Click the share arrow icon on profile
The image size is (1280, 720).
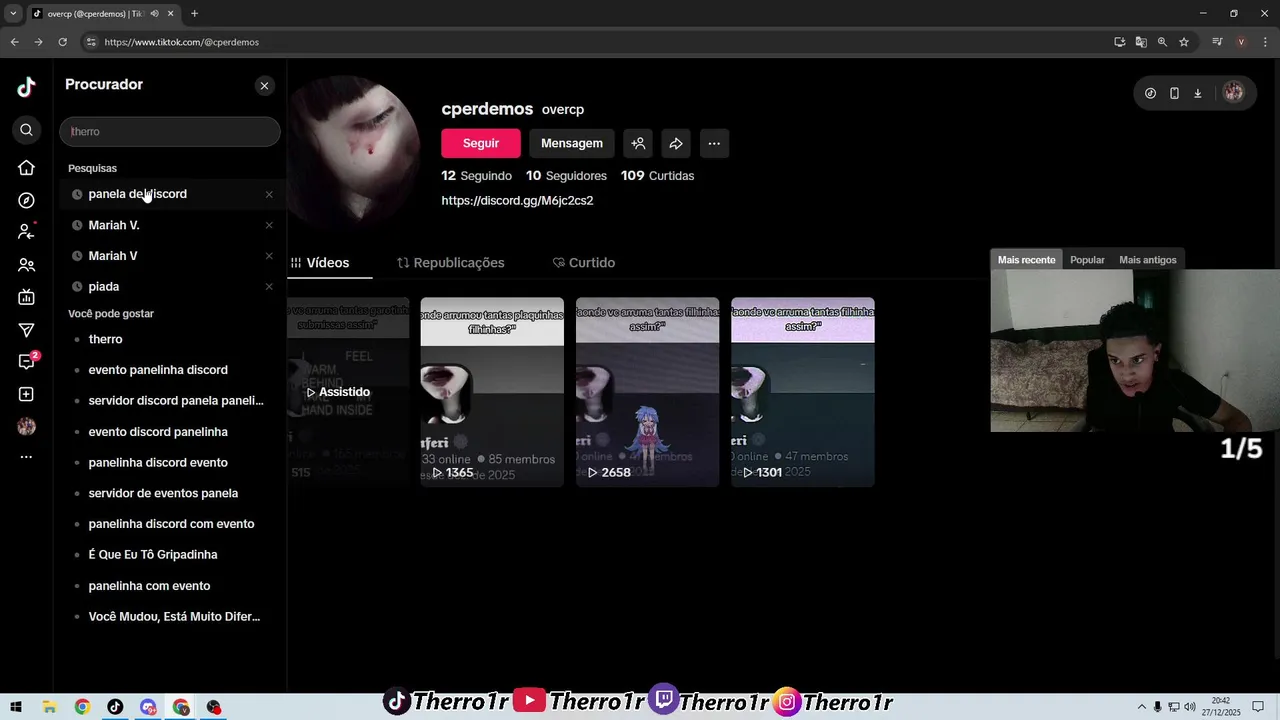tap(676, 143)
